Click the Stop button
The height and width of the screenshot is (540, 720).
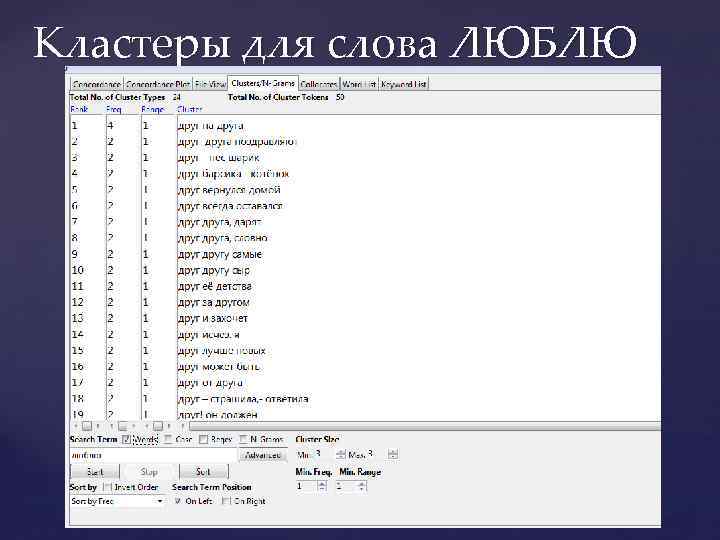(149, 472)
